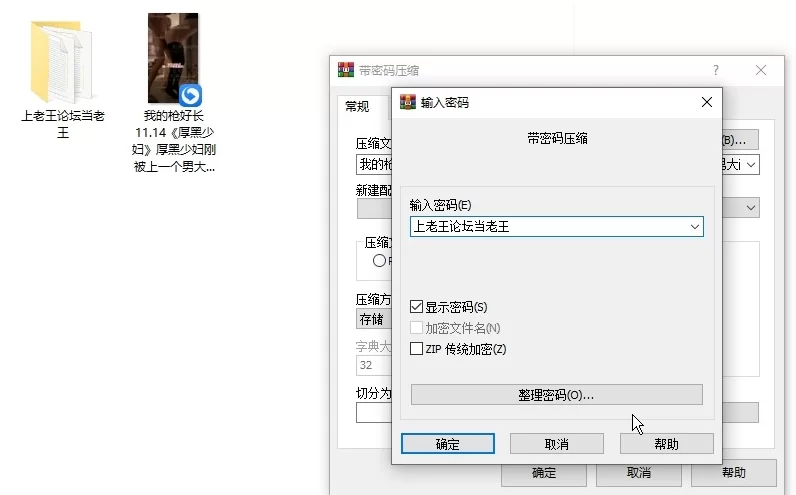796x495 pixels.
Task: Close the 输入密码 dialog with X
Action: click(x=706, y=102)
